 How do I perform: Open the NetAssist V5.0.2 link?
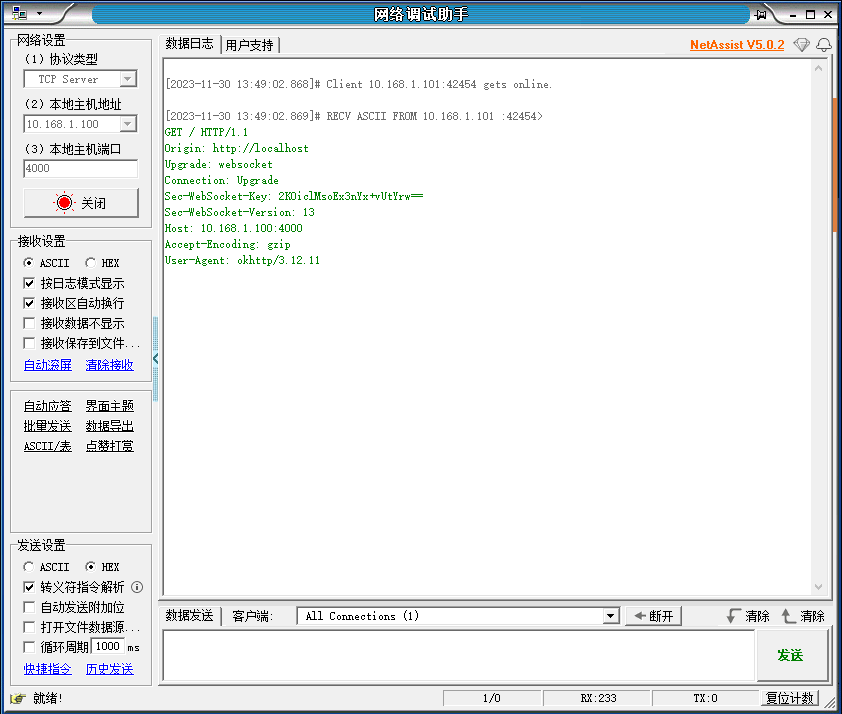[736, 45]
